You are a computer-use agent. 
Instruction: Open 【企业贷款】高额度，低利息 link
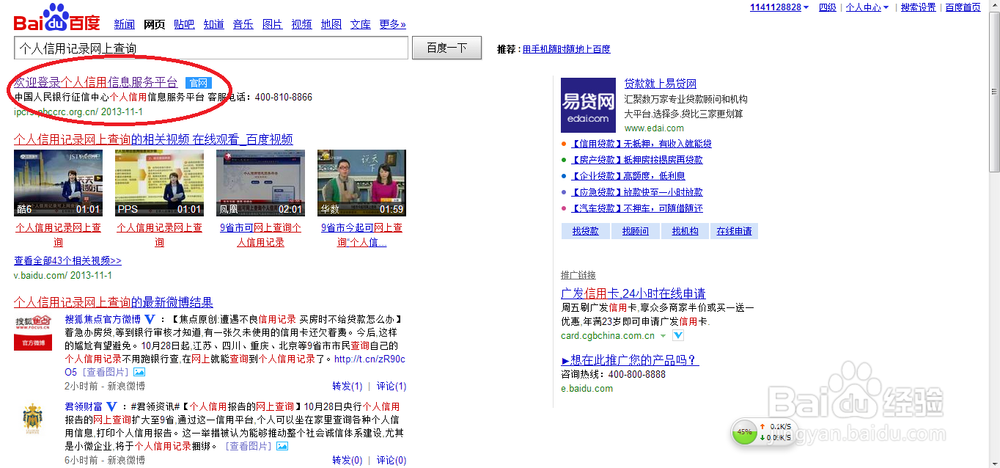pyautogui.click(x=628, y=176)
